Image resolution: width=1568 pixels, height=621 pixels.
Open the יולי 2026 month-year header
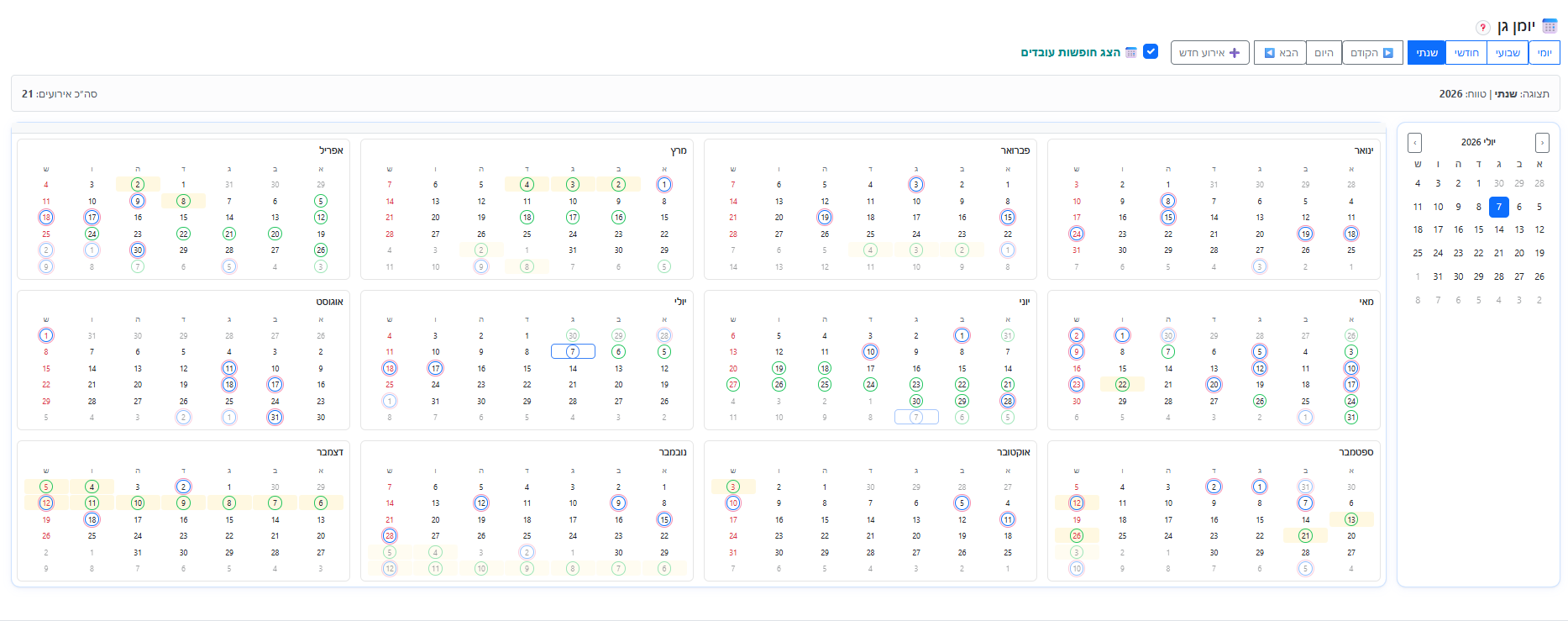(x=1478, y=142)
